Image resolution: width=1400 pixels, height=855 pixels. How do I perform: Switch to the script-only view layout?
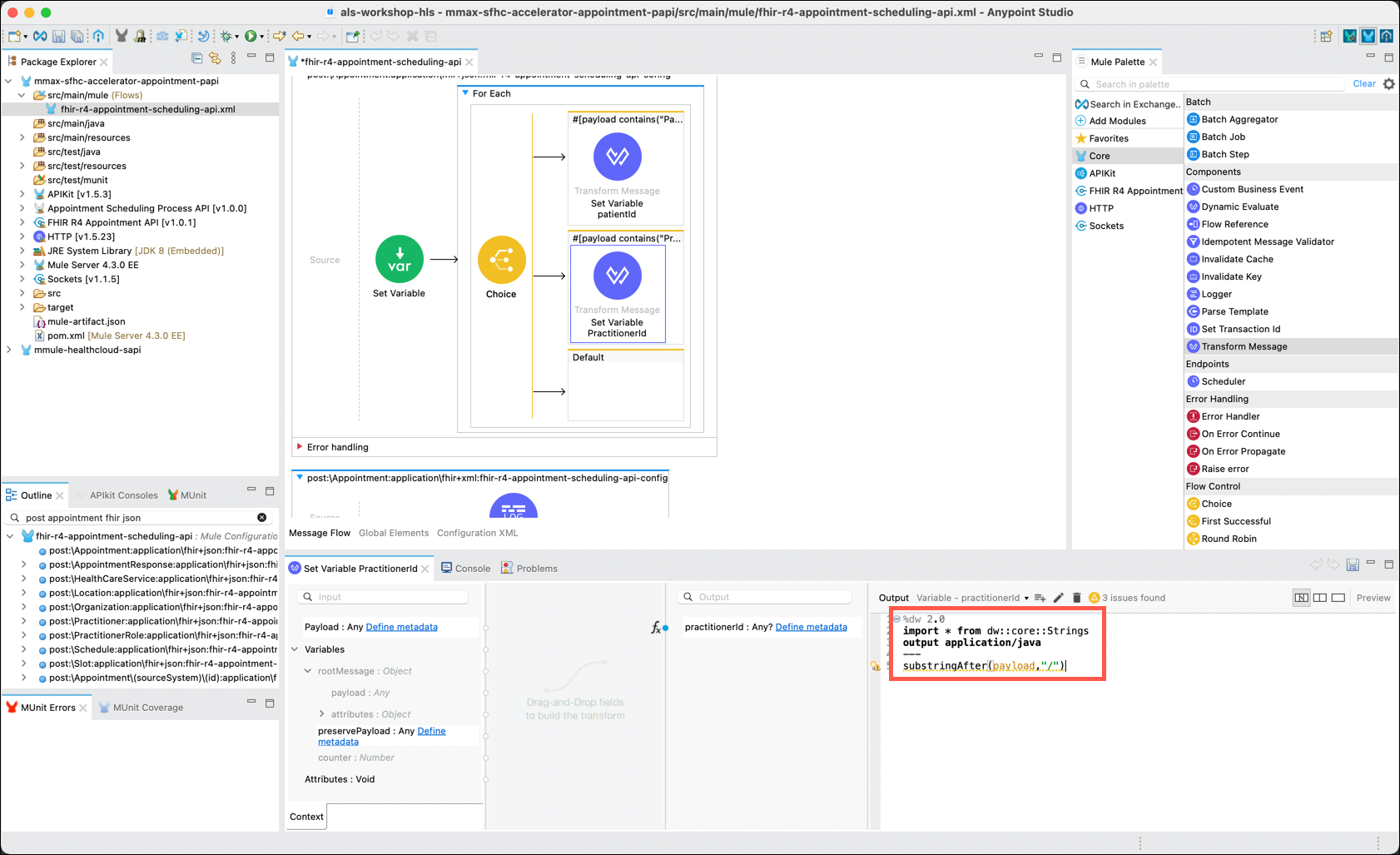[x=1338, y=598]
